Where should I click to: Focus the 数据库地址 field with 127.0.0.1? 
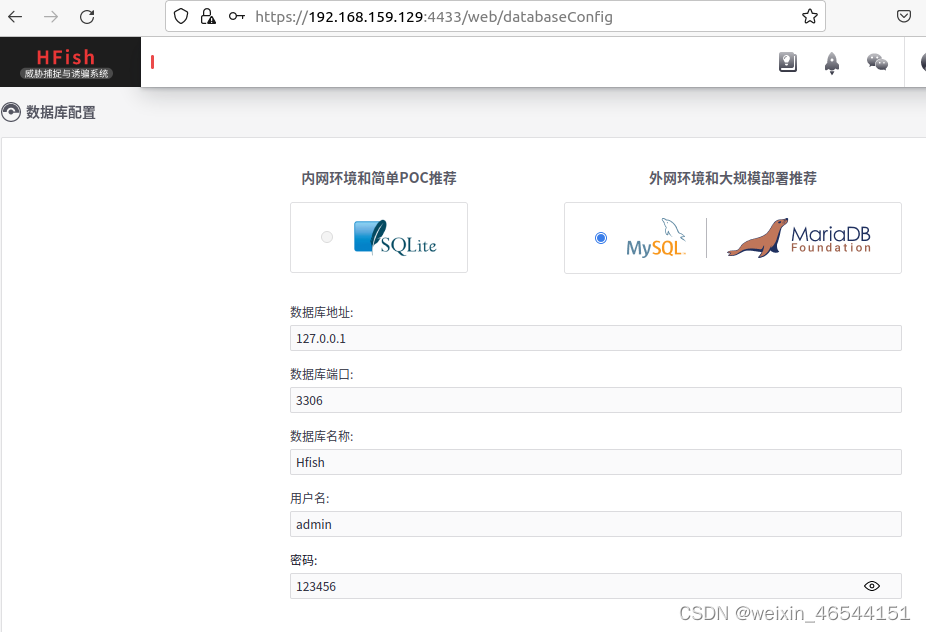click(595, 338)
